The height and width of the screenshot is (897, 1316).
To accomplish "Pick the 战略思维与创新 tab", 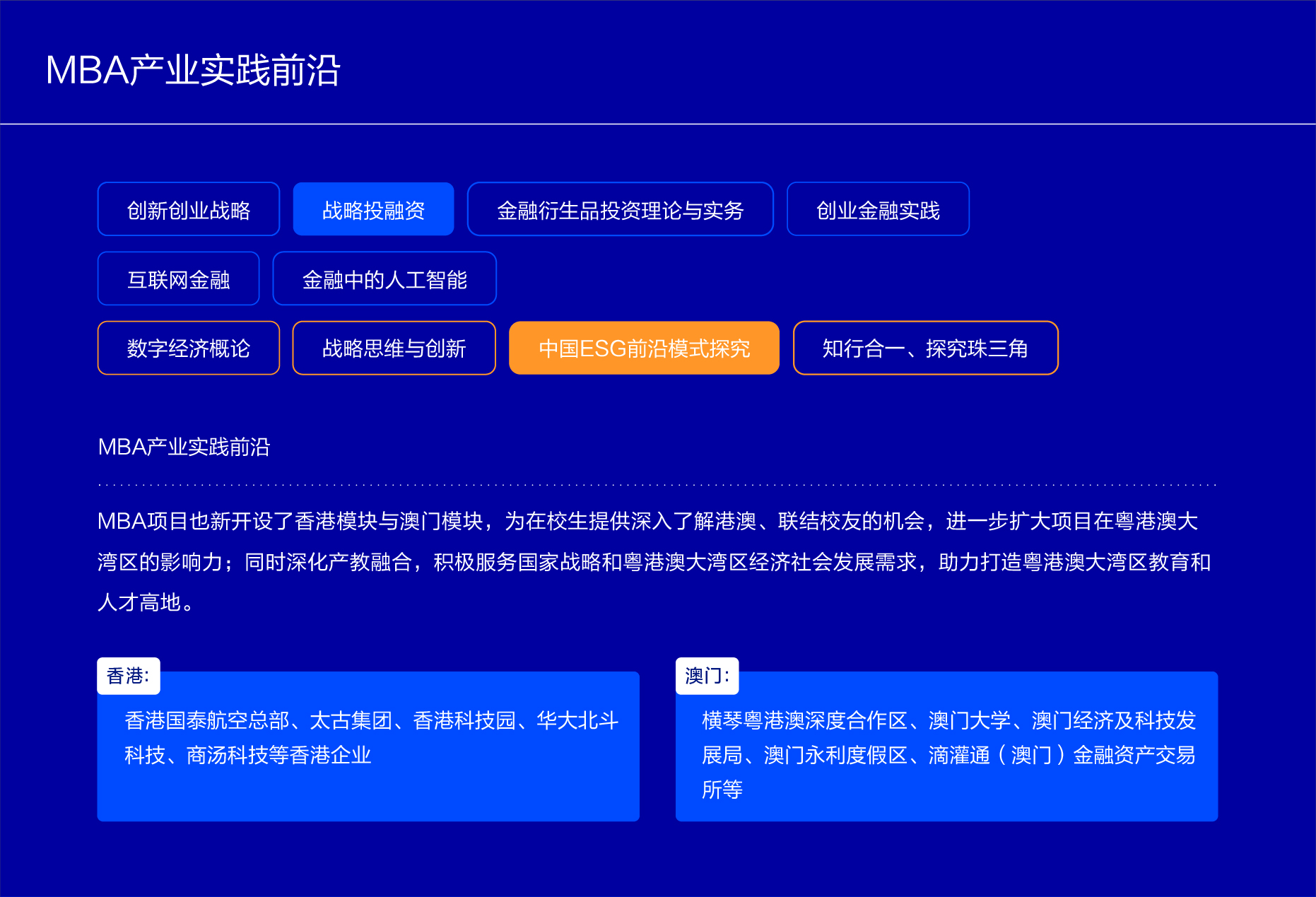I will click(394, 348).
